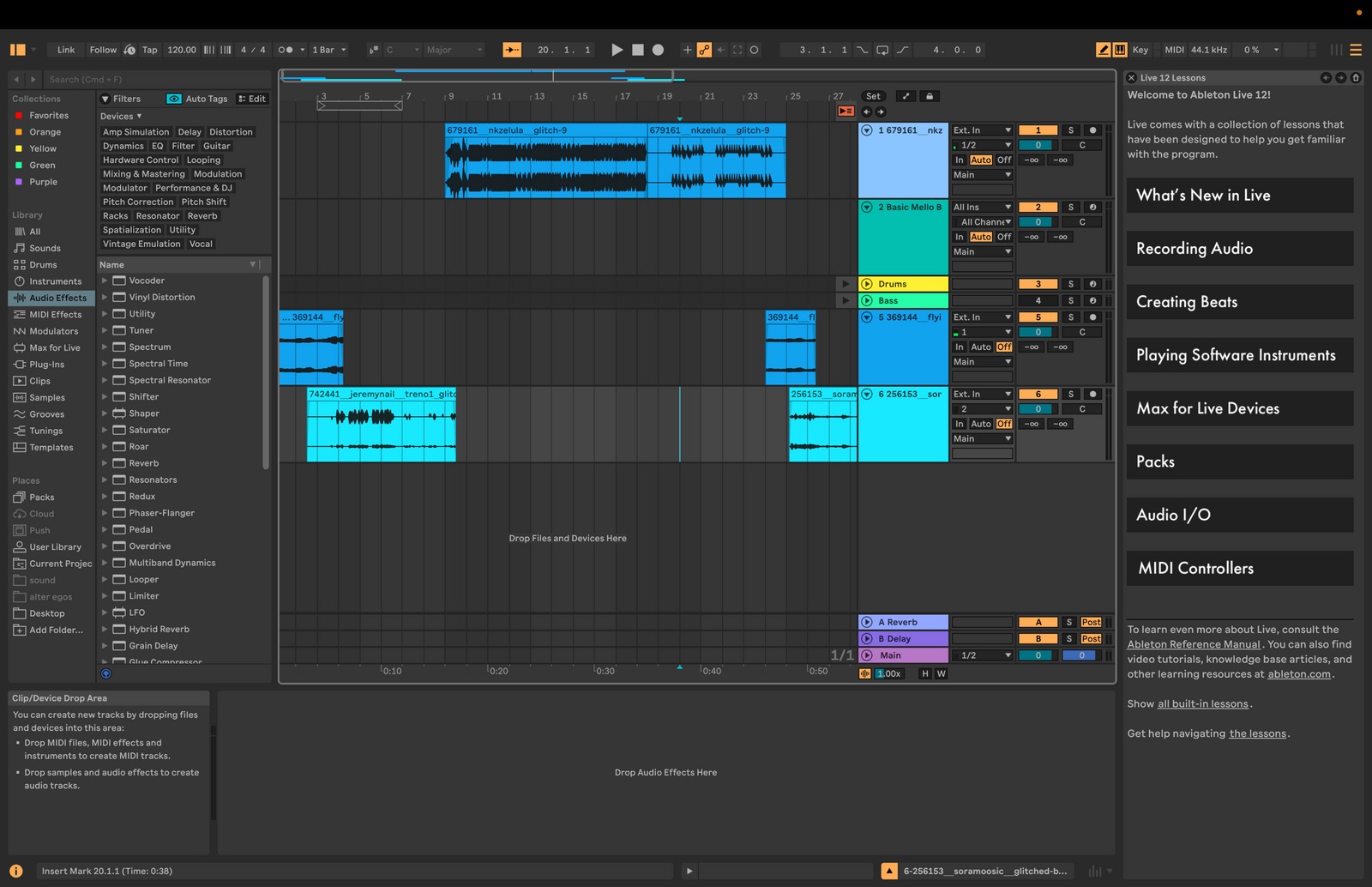1372x887 pixels.
Task: Click the browser history back arrow
Action: click(15, 80)
